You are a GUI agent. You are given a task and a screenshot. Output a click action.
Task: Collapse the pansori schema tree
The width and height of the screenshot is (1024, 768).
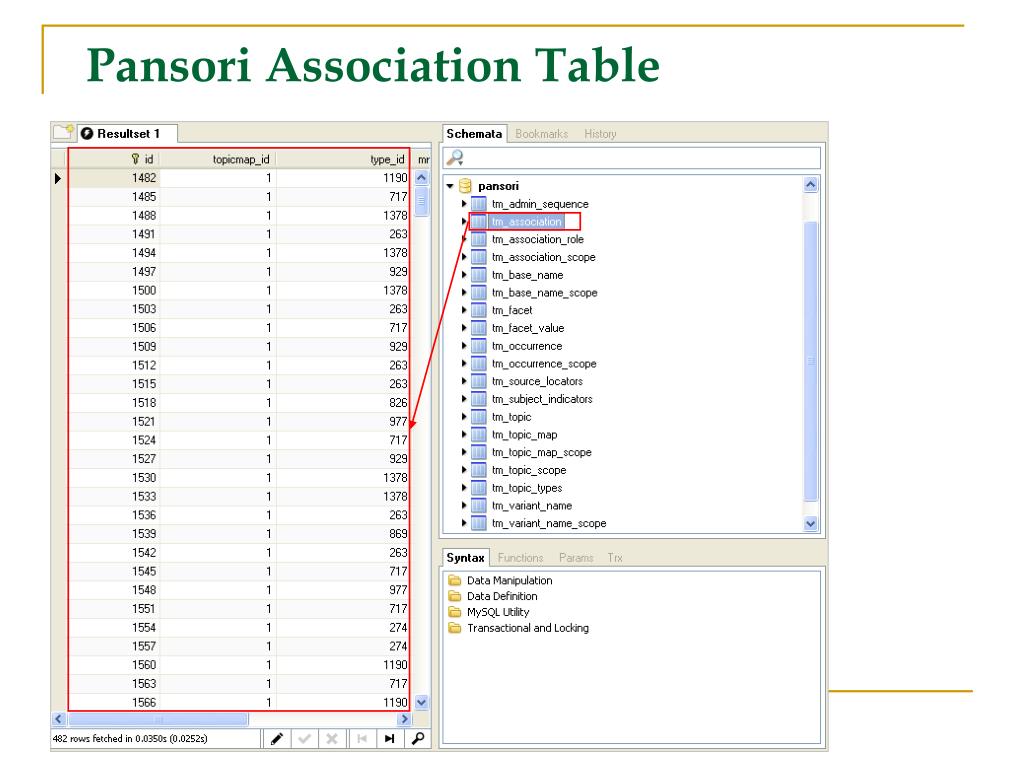click(x=450, y=186)
